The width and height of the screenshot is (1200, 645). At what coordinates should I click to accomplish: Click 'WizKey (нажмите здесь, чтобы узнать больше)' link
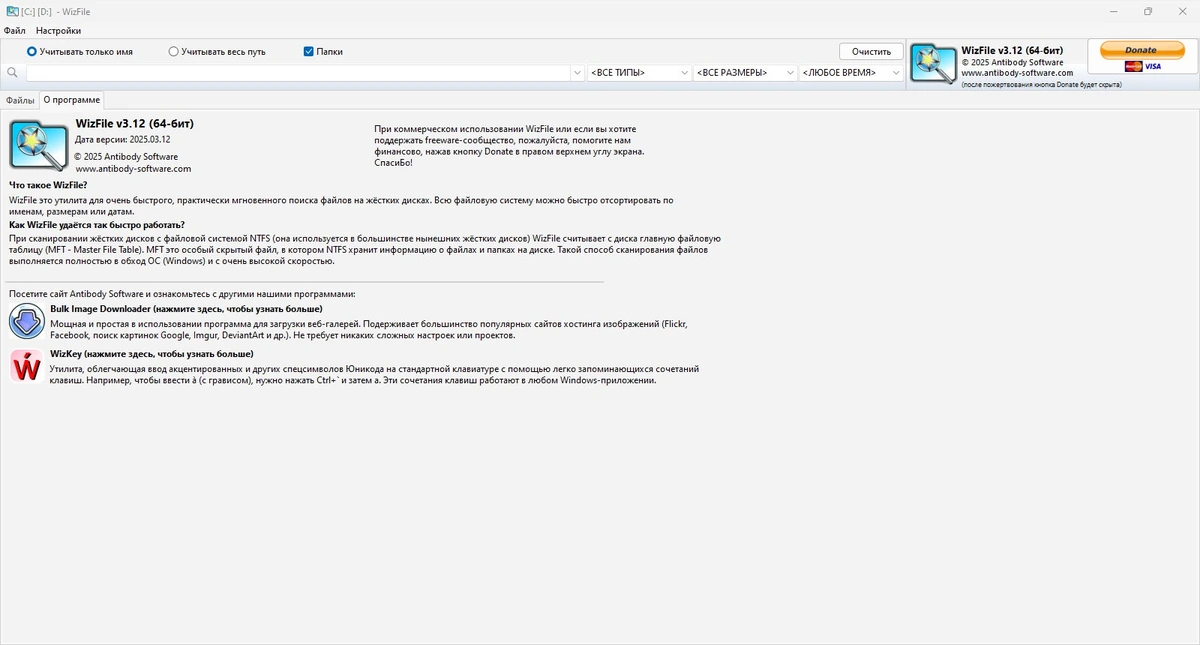click(152, 354)
